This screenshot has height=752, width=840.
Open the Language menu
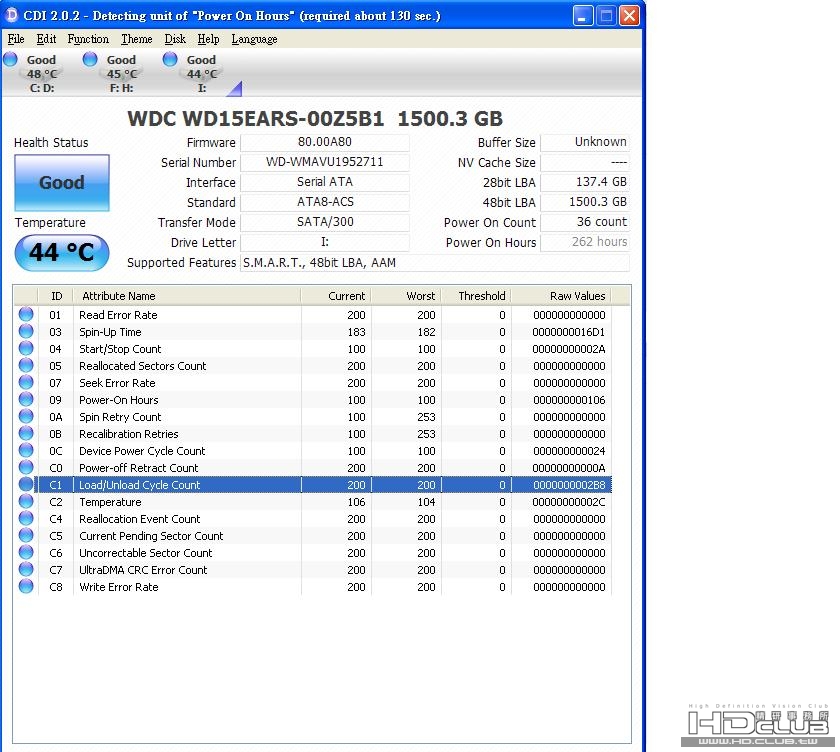pos(254,39)
